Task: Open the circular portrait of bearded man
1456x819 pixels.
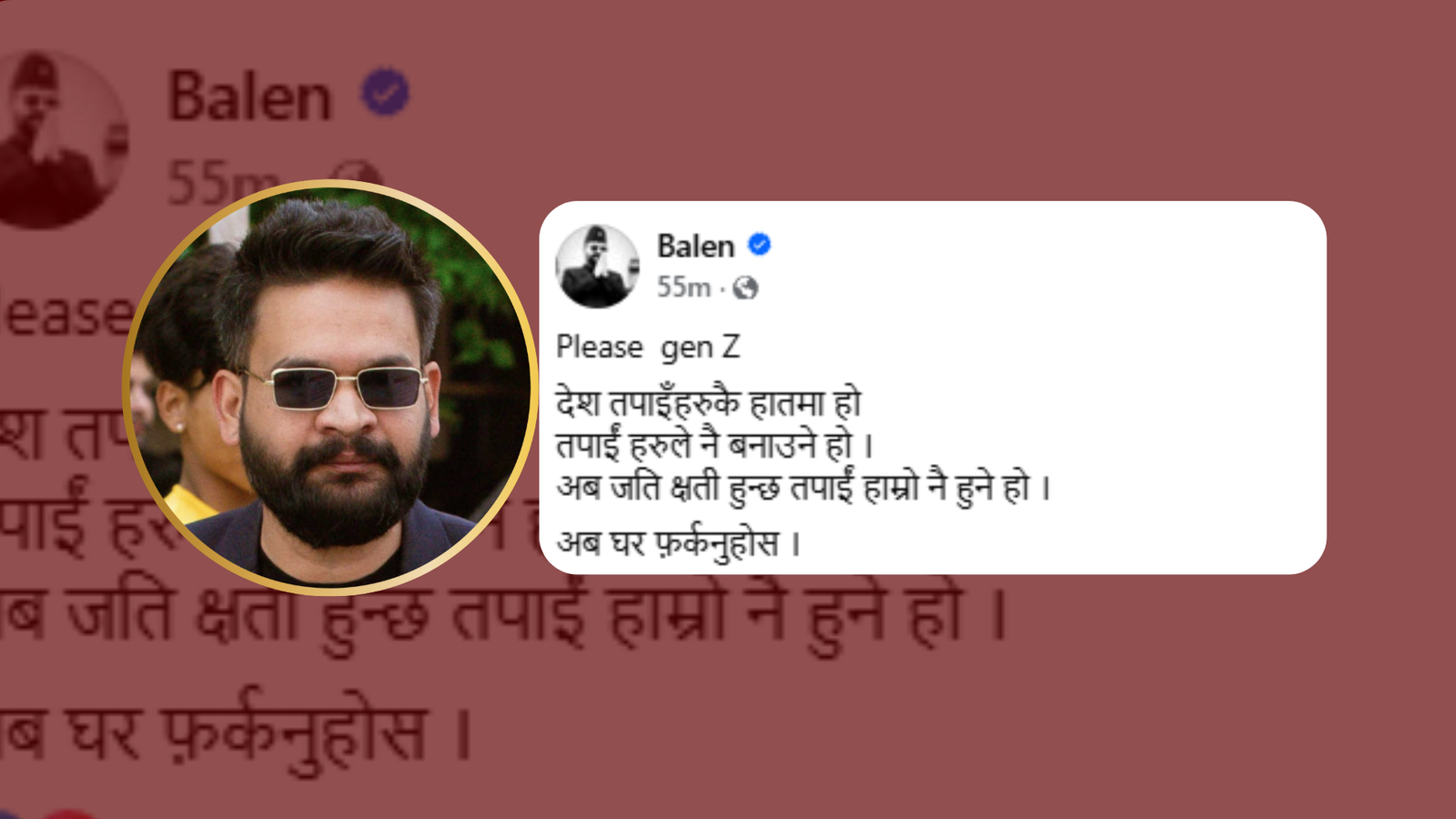Action: 329,387
